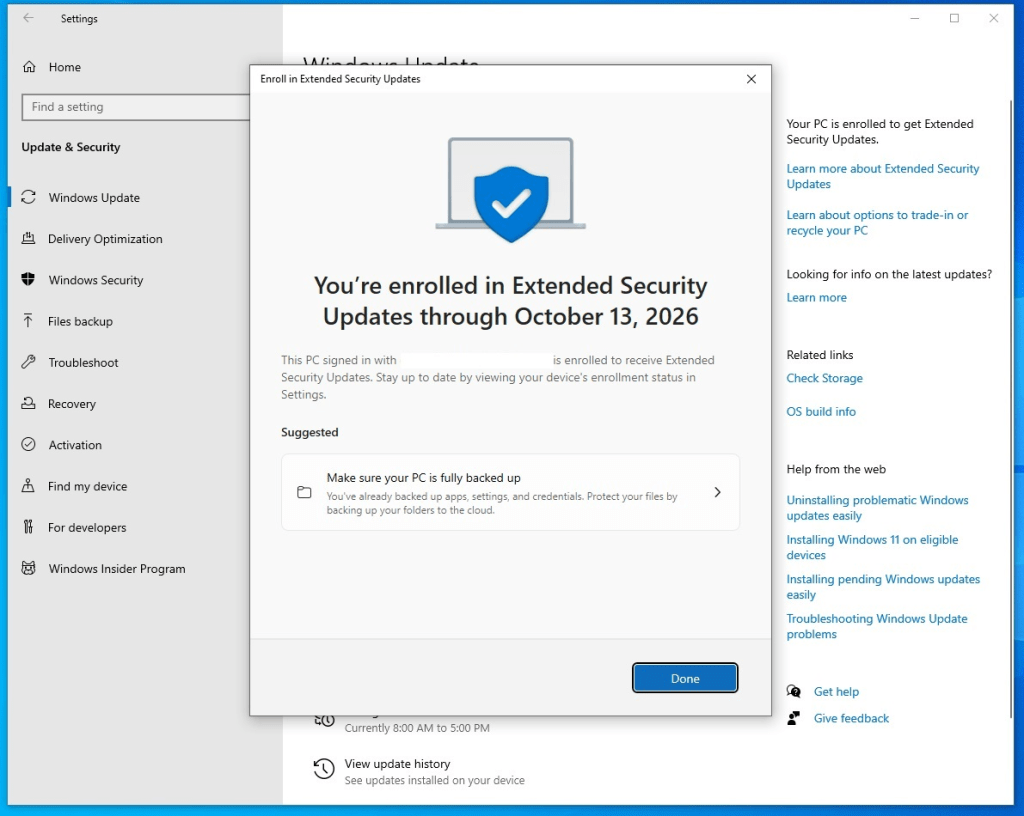1024x816 pixels.
Task: Click the Get help icon
Action: pos(793,691)
